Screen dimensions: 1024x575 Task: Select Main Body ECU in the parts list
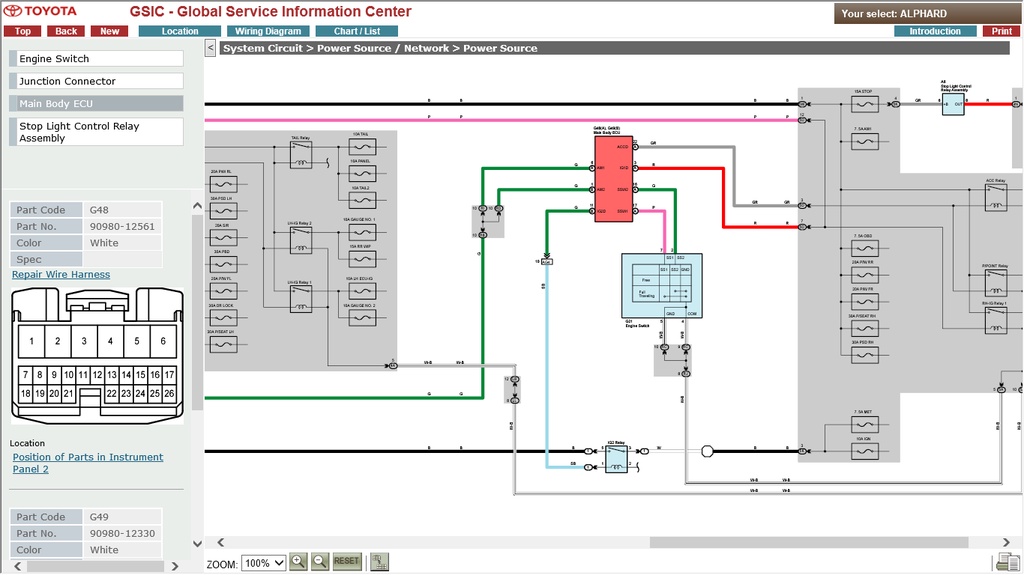tap(96, 103)
